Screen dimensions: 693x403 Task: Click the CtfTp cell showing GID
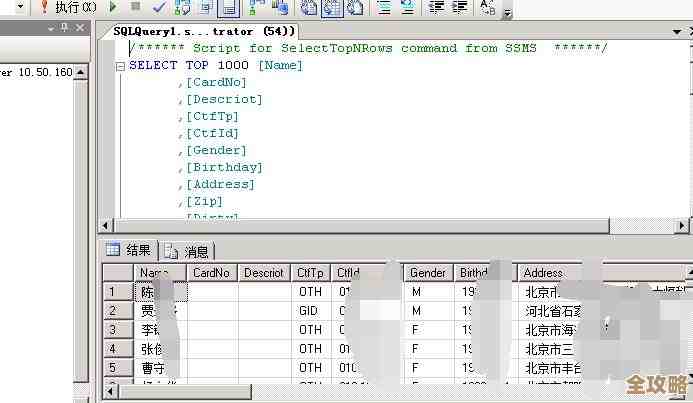coord(310,311)
